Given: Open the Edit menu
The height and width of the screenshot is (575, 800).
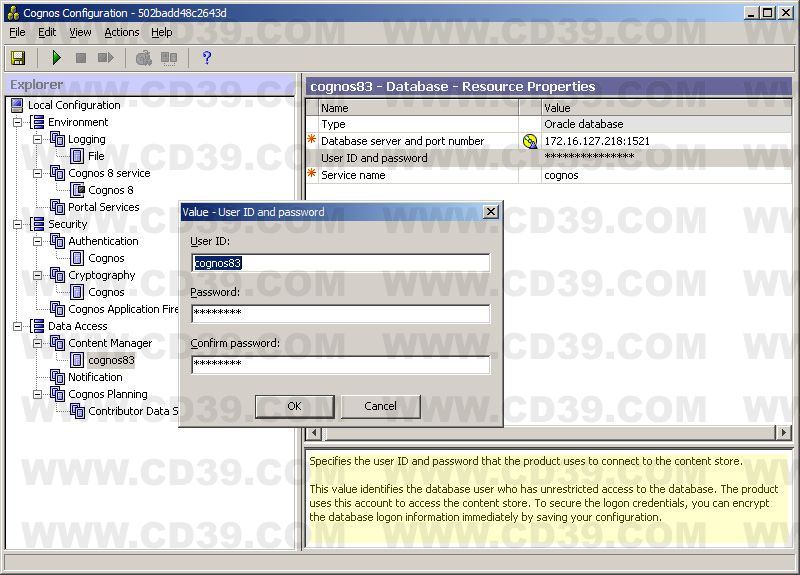Looking at the screenshot, I should 47,33.
